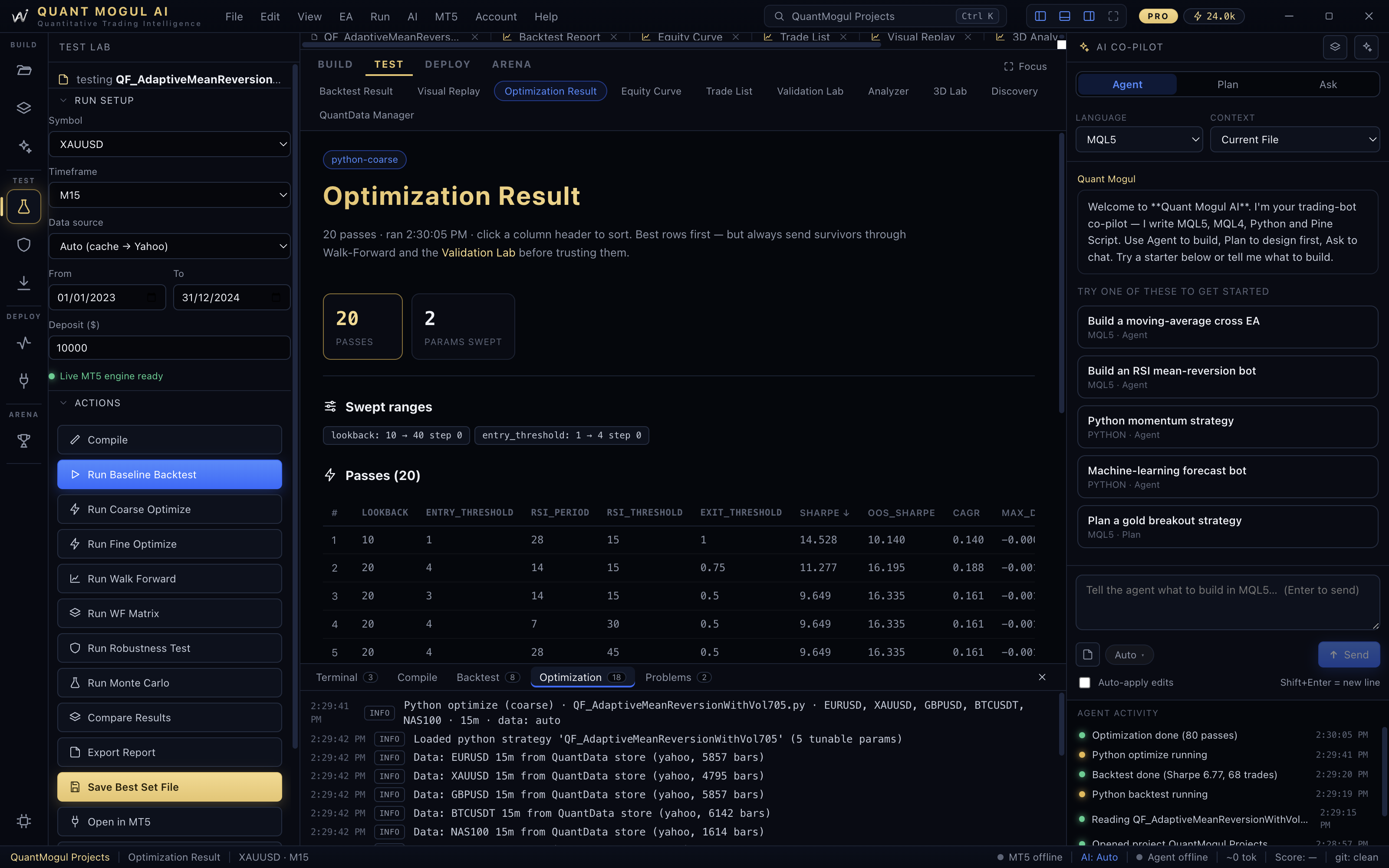Click the editor tabs horizontal scrollbar

[592, 45]
